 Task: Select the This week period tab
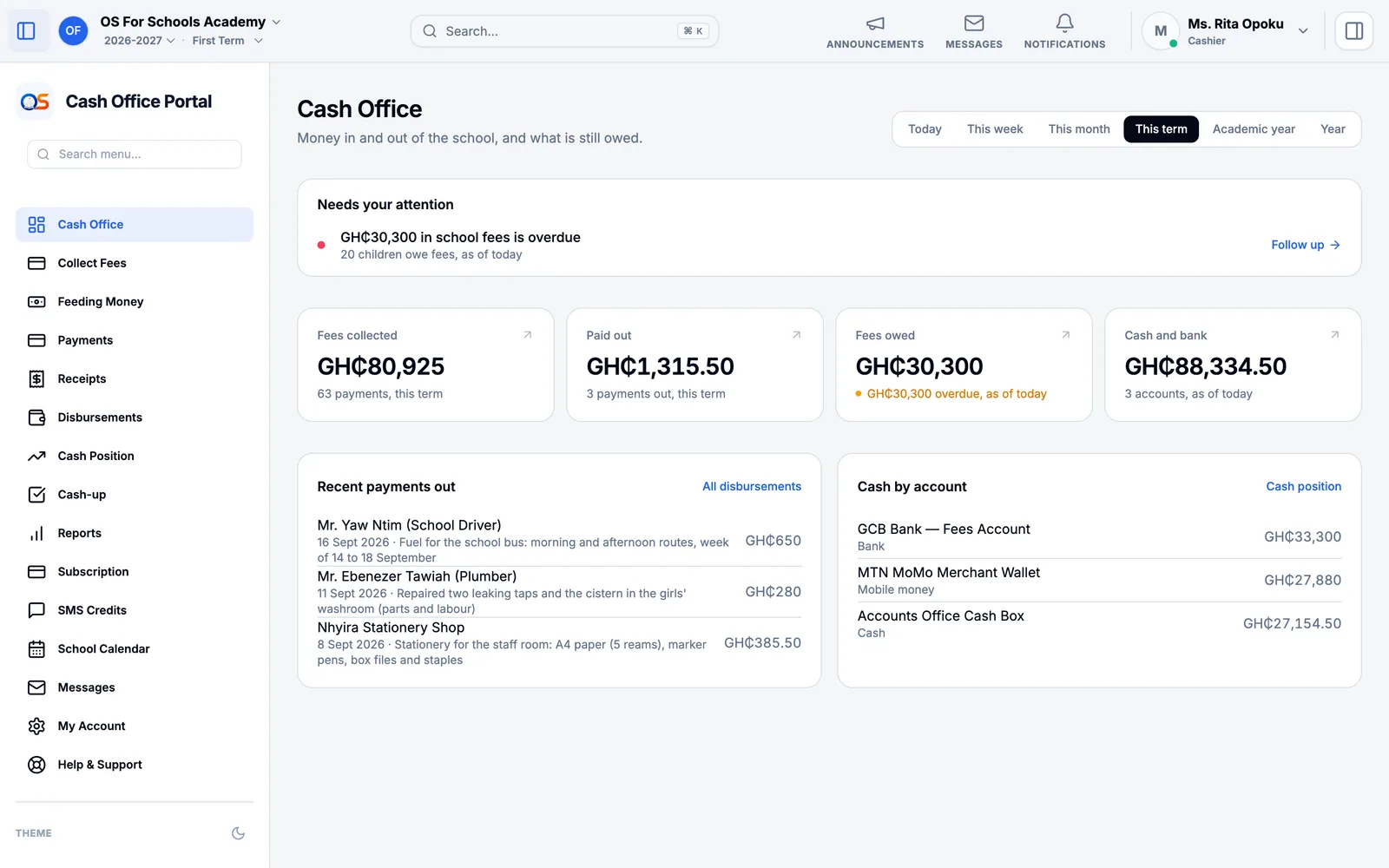click(x=995, y=129)
